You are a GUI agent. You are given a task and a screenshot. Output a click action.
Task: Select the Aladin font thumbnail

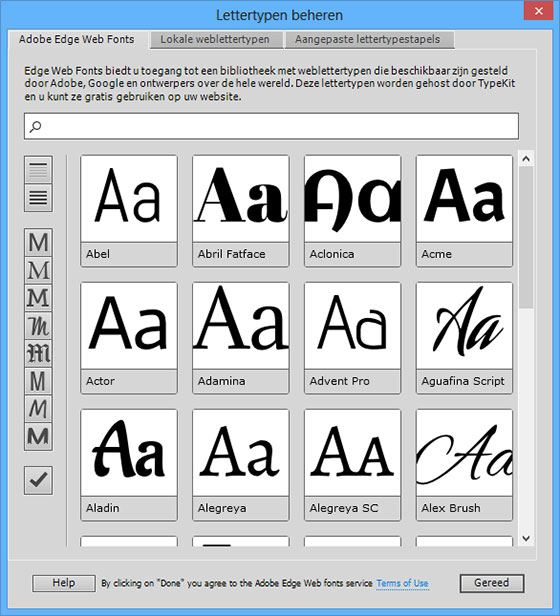point(129,465)
